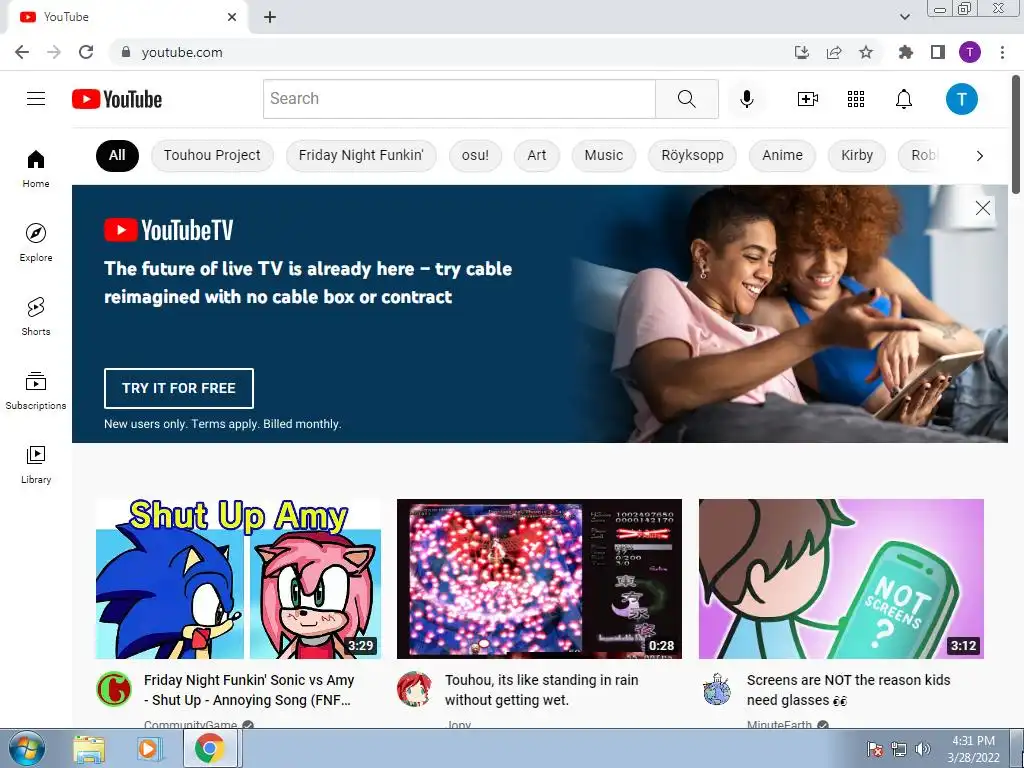Click TRY IT FOR FREE button

pyautogui.click(x=179, y=389)
